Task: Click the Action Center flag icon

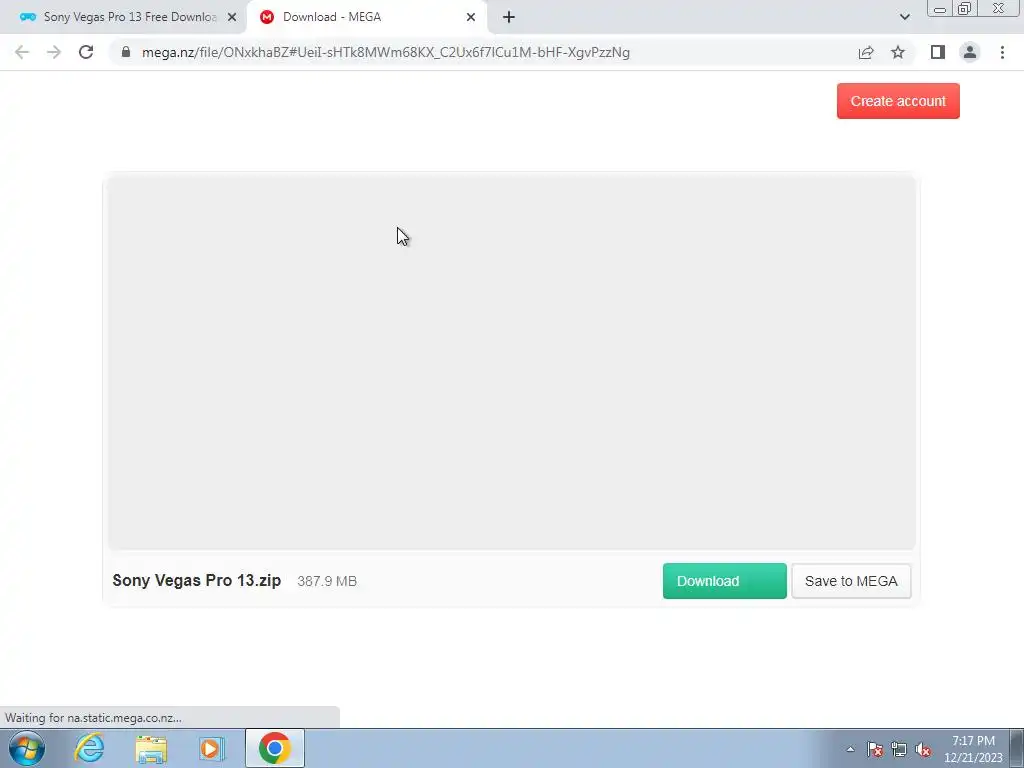Action: click(875, 749)
